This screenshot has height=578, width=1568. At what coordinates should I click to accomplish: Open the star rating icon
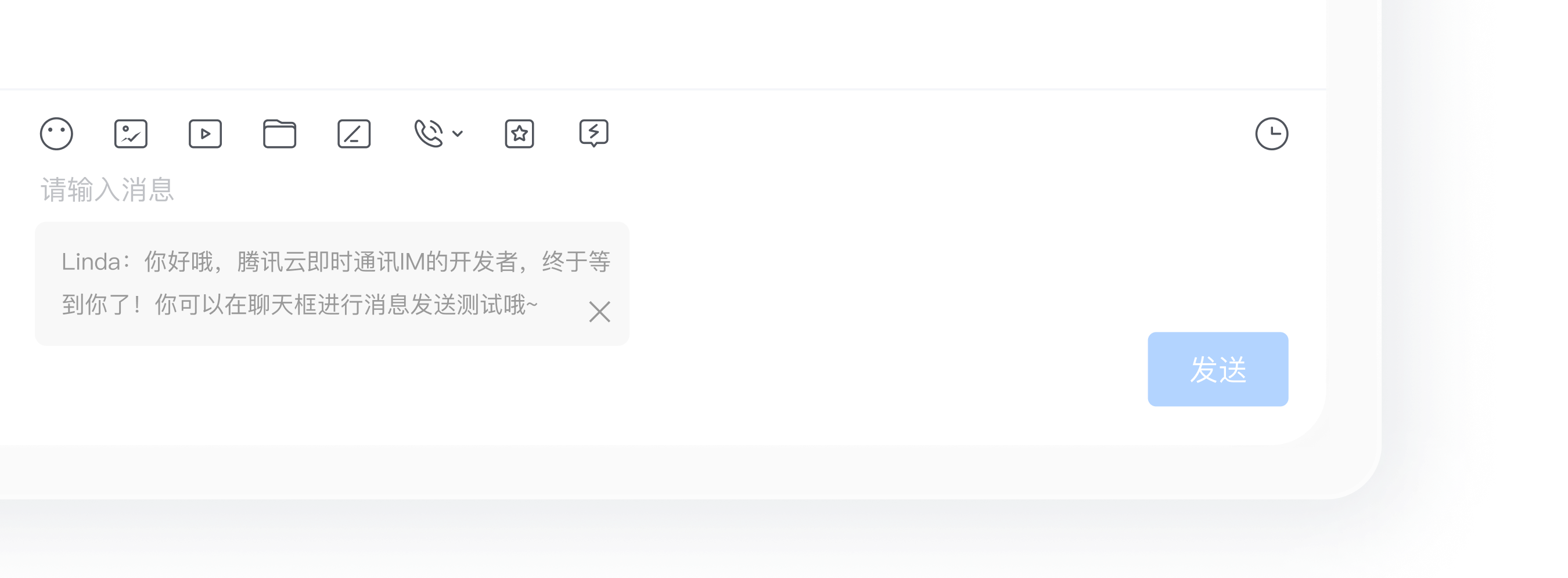[519, 134]
